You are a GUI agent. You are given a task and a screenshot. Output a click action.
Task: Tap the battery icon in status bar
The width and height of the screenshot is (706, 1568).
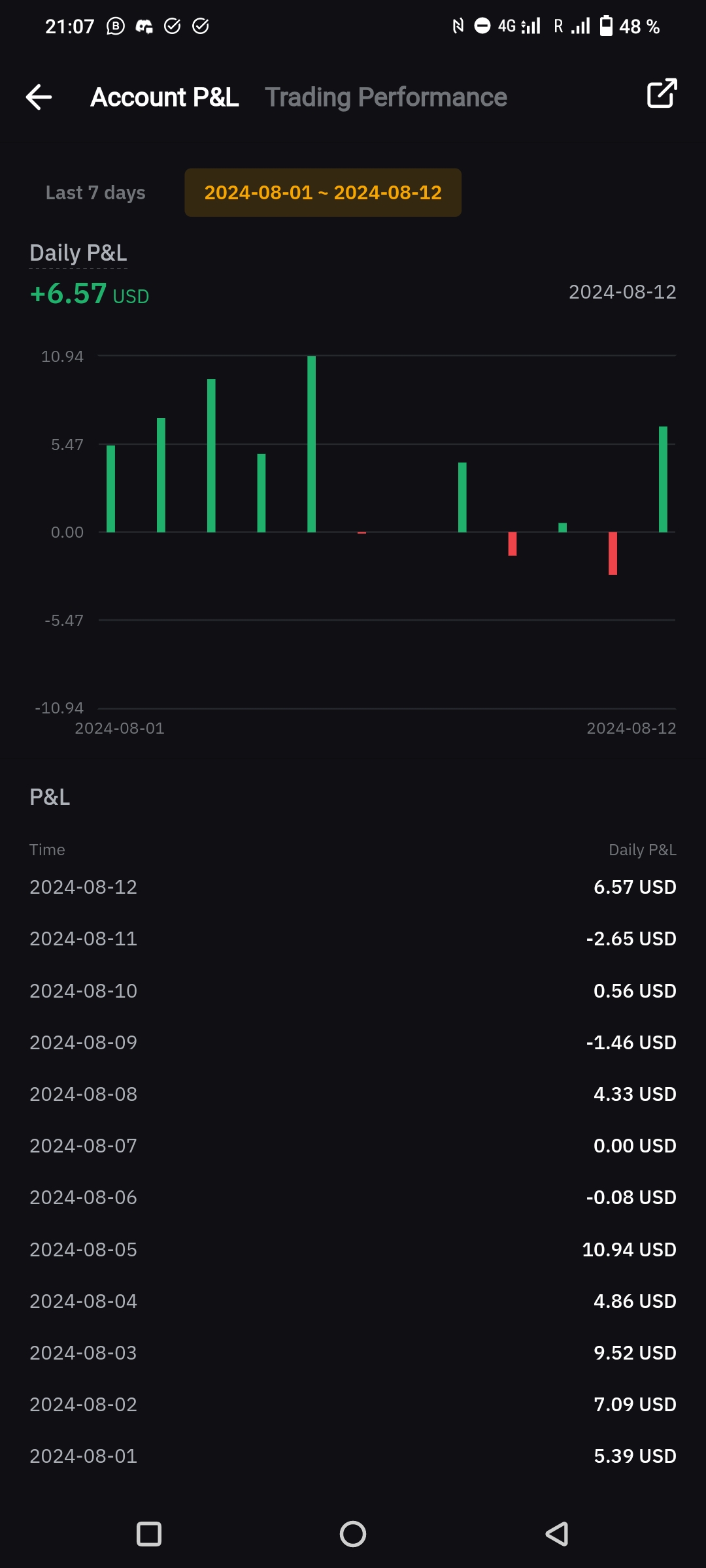pos(607,26)
